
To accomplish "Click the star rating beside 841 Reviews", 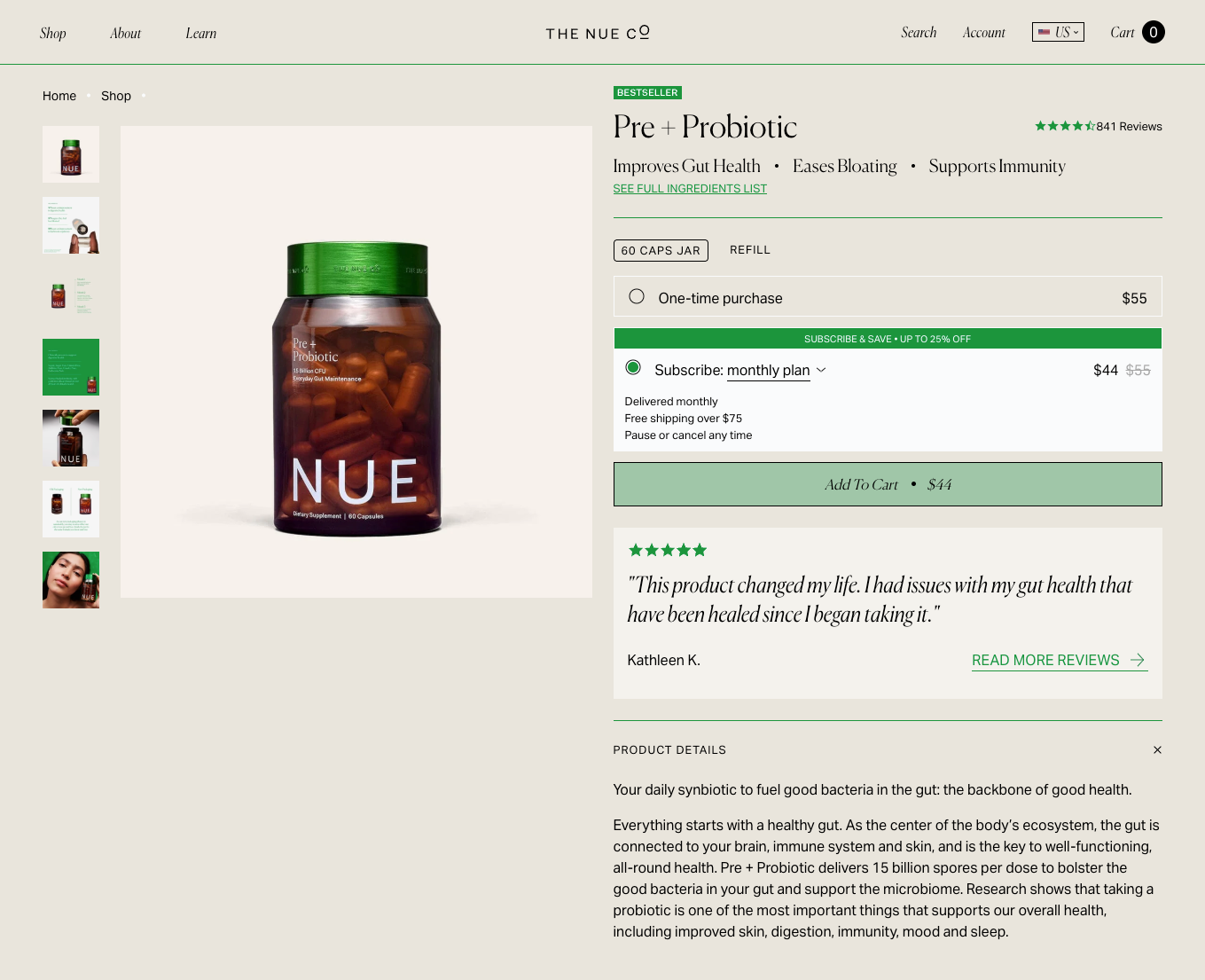I will pyautogui.click(x=1064, y=126).
